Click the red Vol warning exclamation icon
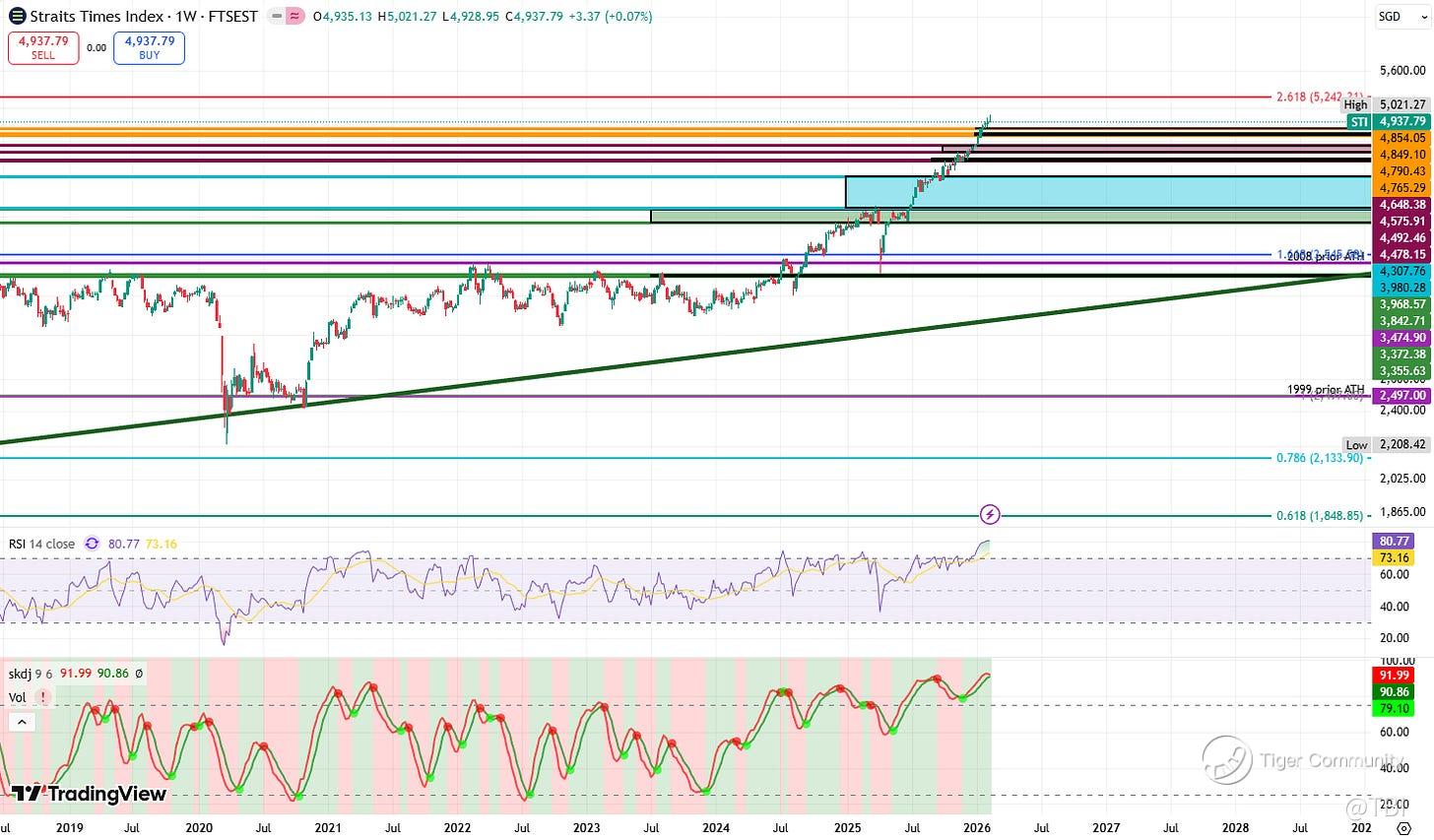Screen dimensions: 1434x840 click(42, 697)
